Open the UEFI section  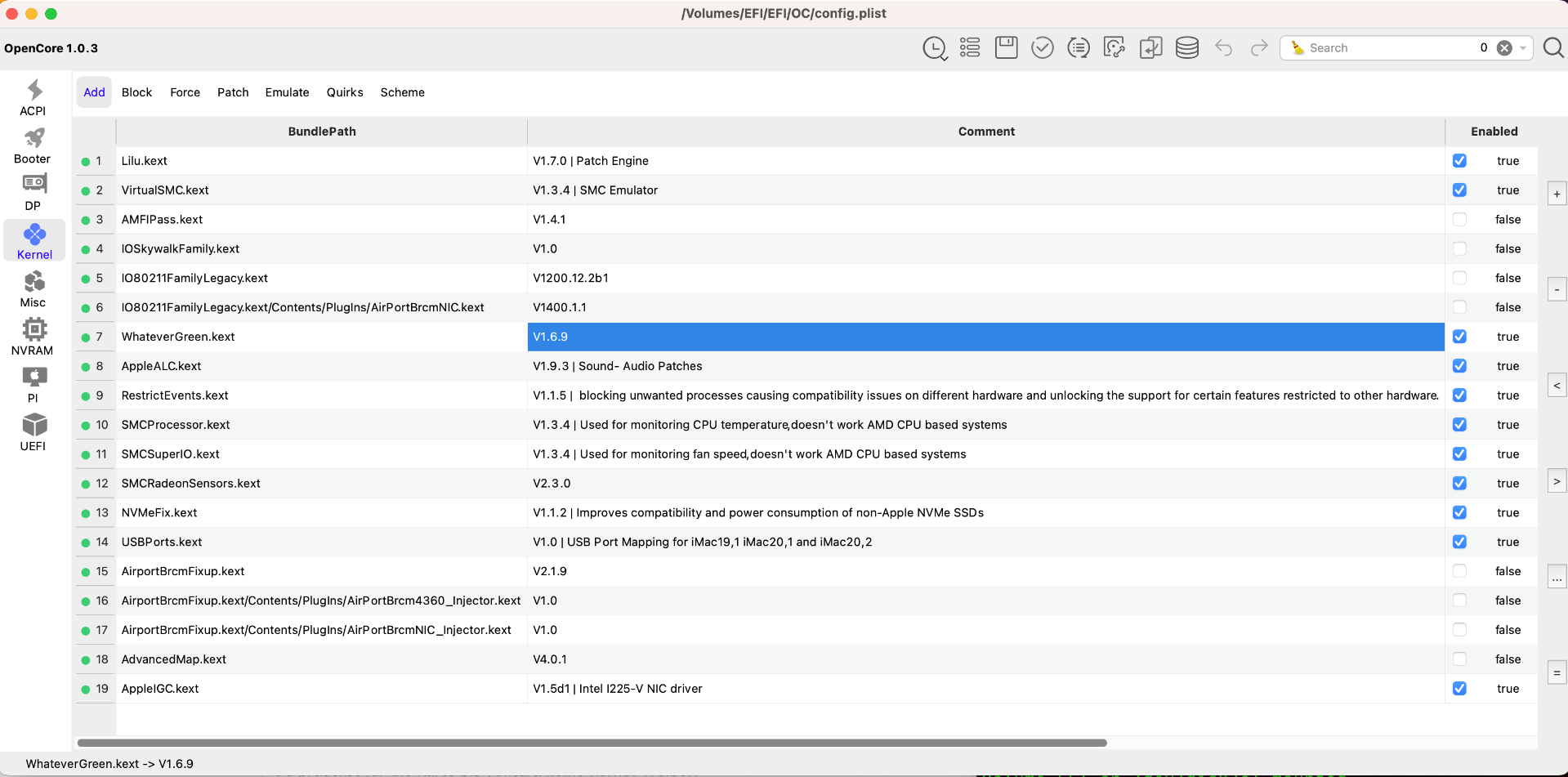pyautogui.click(x=34, y=433)
